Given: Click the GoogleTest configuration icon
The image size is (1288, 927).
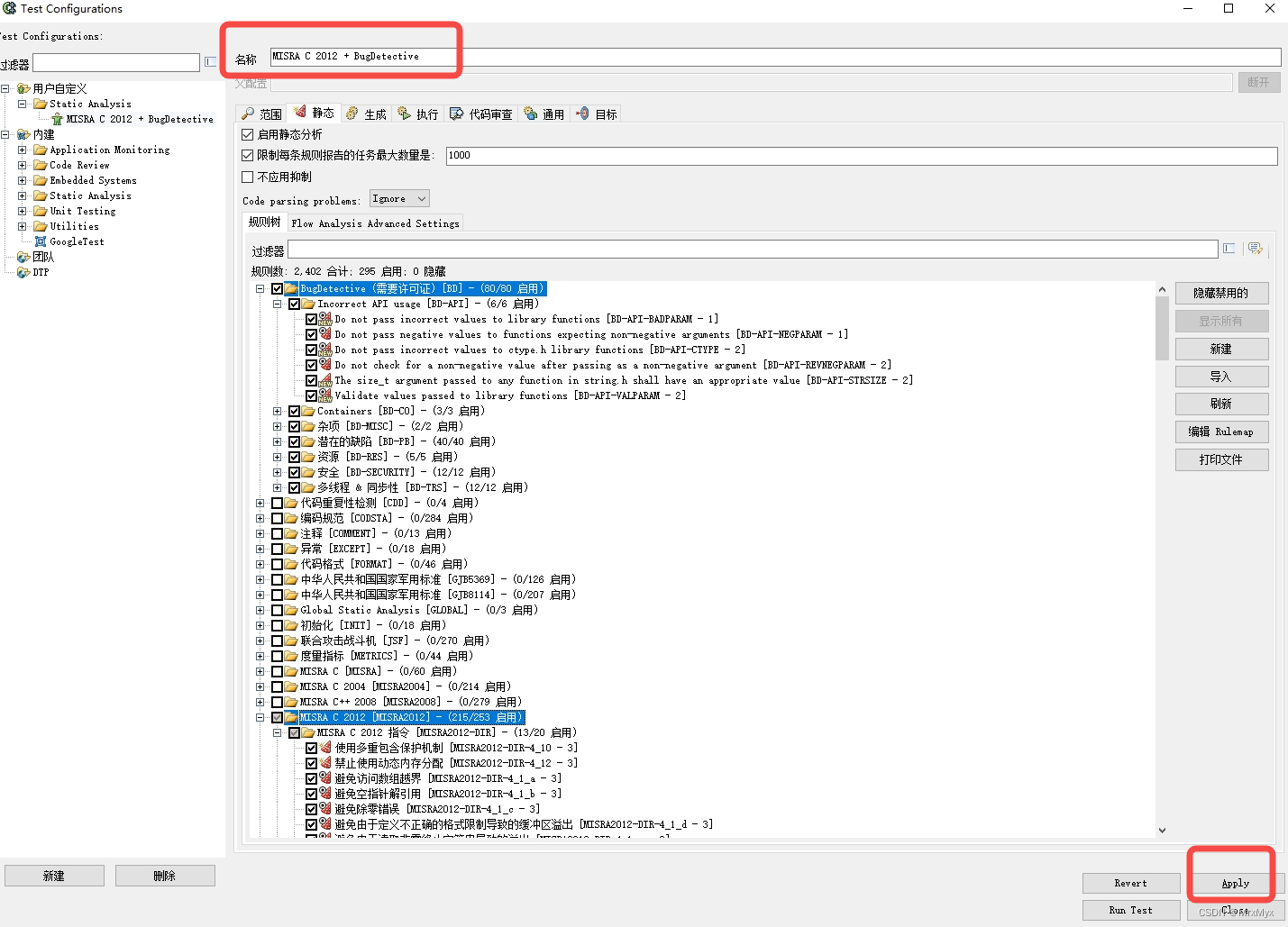Looking at the screenshot, I should [x=40, y=241].
